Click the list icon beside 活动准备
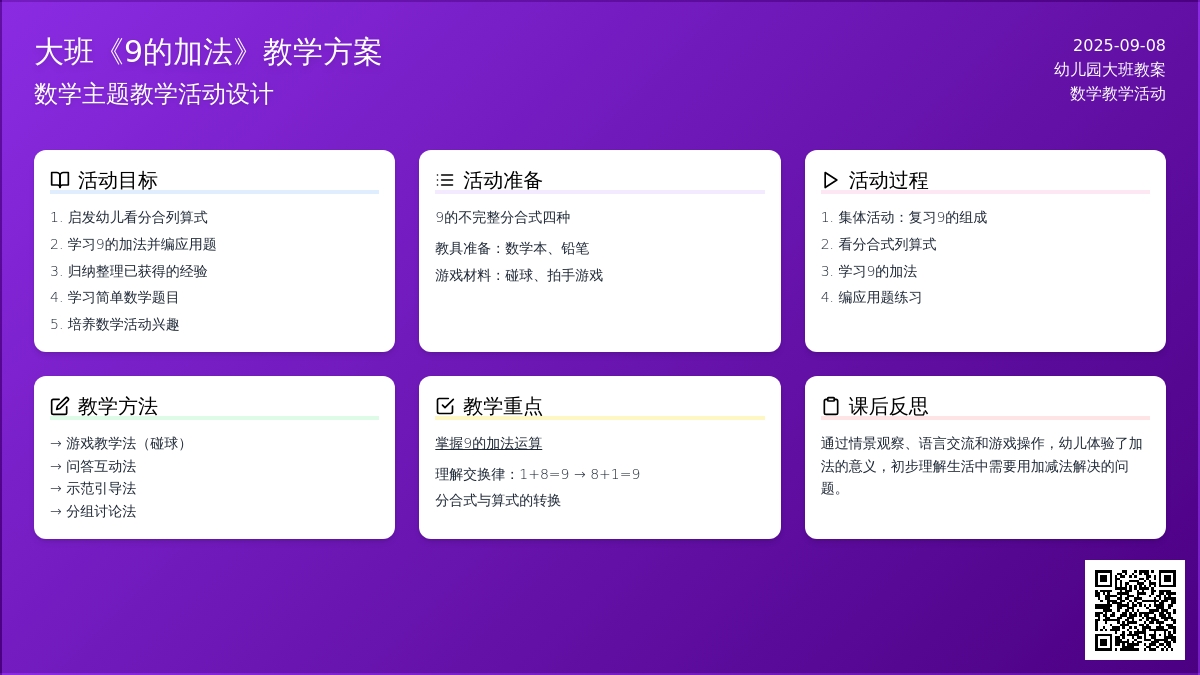The width and height of the screenshot is (1200, 675). click(x=445, y=180)
